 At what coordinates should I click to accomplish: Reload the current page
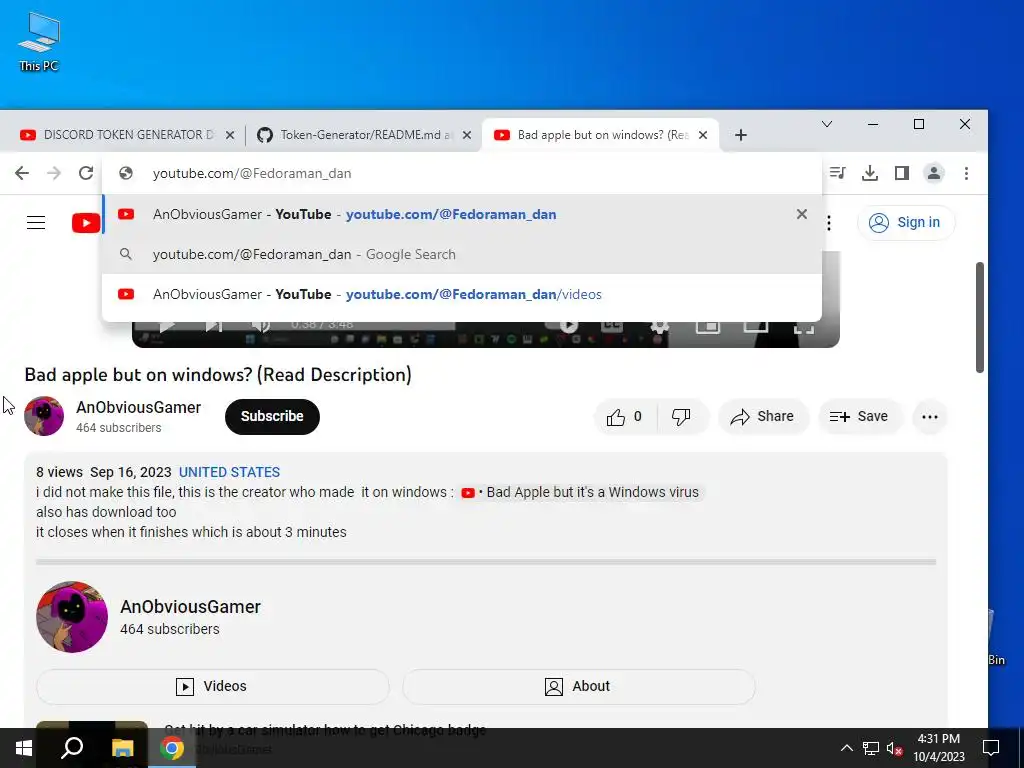[x=86, y=173]
